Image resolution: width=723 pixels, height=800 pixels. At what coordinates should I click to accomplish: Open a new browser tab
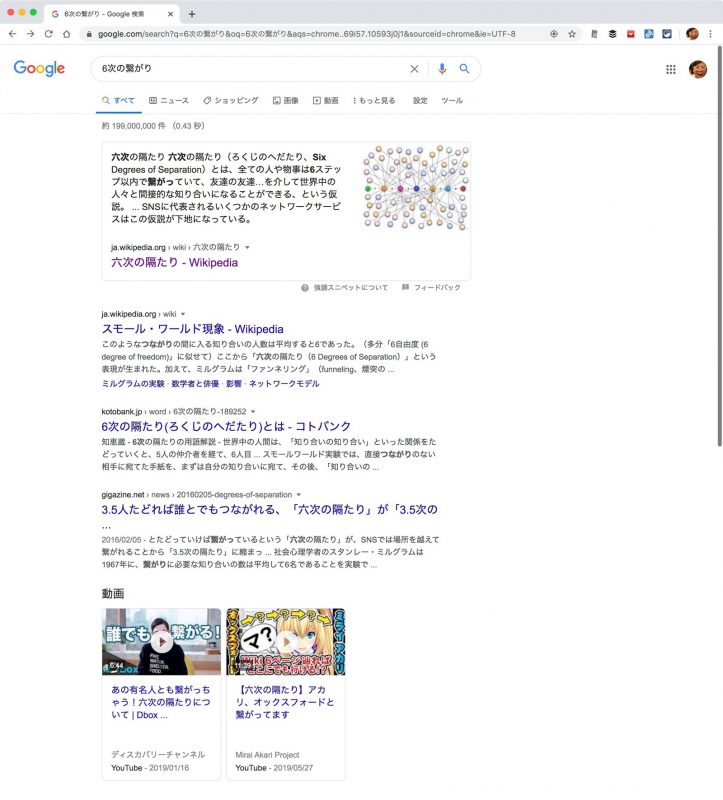pyautogui.click(x=192, y=14)
